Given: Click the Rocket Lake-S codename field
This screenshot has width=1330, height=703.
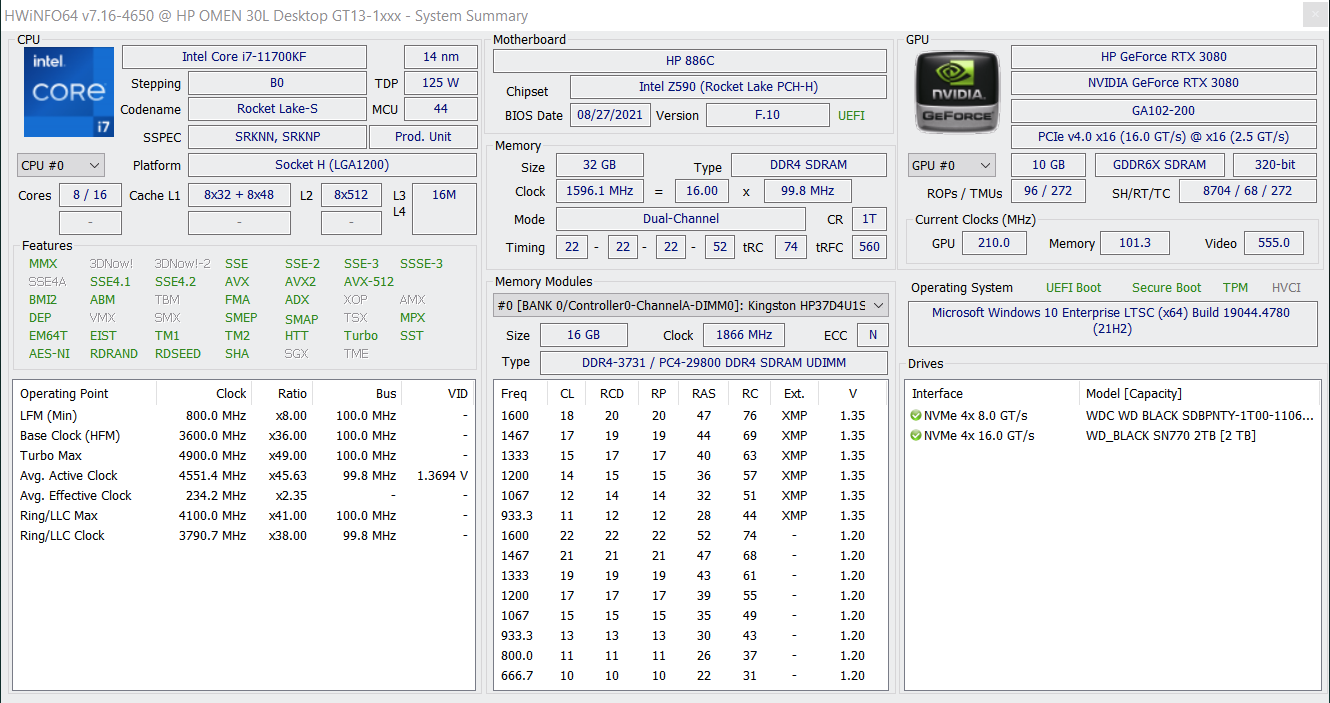Looking at the screenshot, I should click(277, 109).
